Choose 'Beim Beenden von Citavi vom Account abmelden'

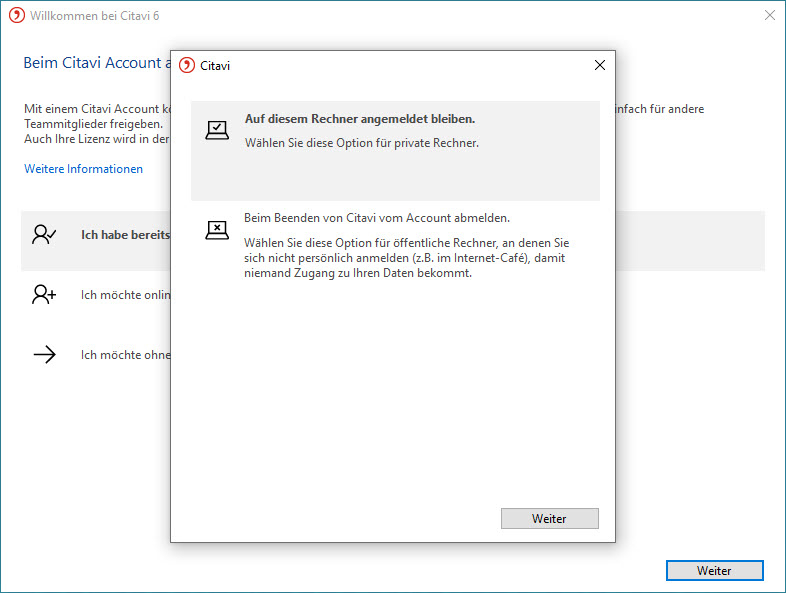point(377,217)
